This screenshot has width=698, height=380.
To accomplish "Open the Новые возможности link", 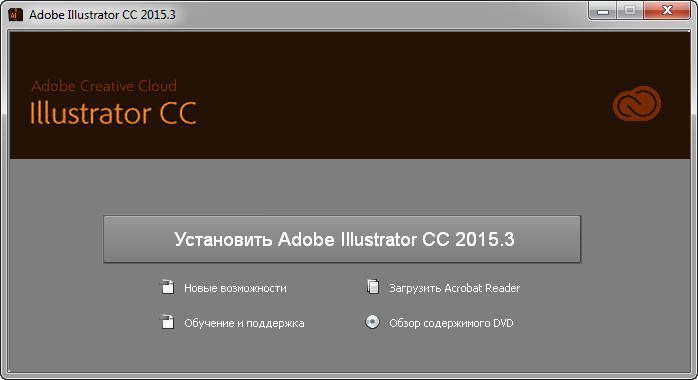I will pos(235,288).
